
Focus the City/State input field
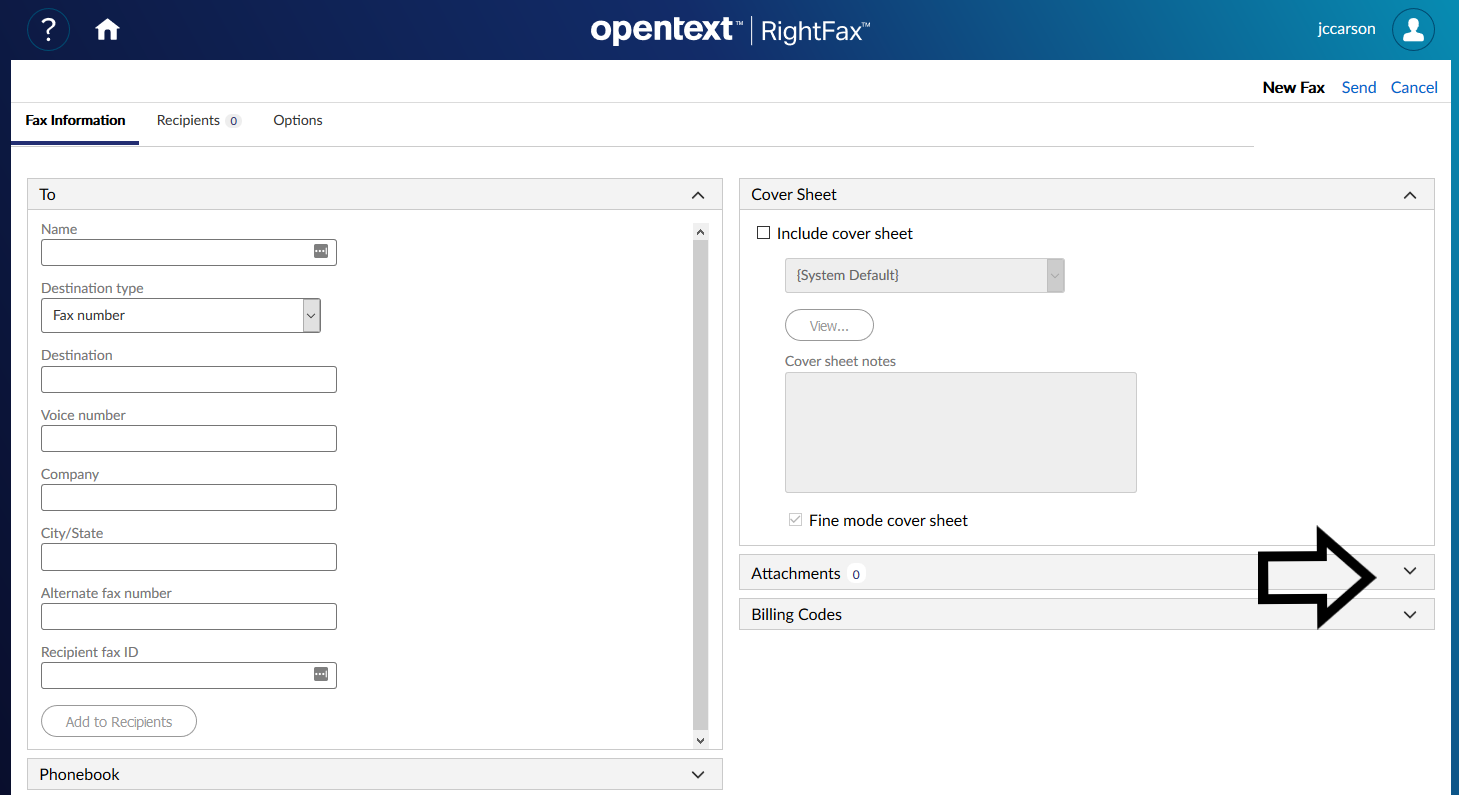pyautogui.click(x=189, y=557)
